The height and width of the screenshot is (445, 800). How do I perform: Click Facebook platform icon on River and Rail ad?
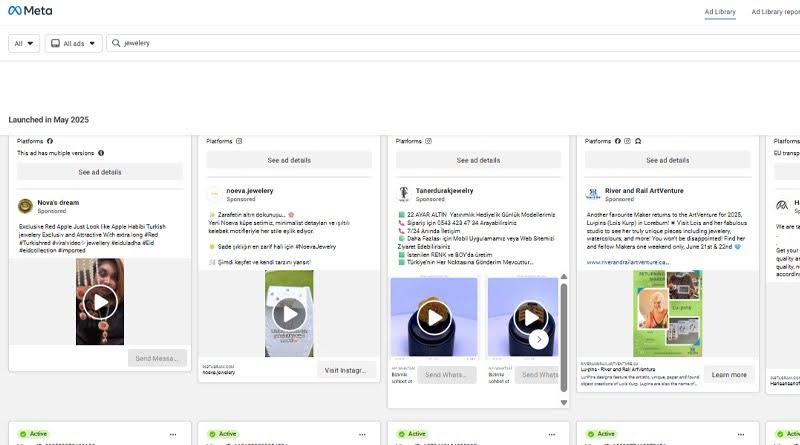tap(618, 141)
